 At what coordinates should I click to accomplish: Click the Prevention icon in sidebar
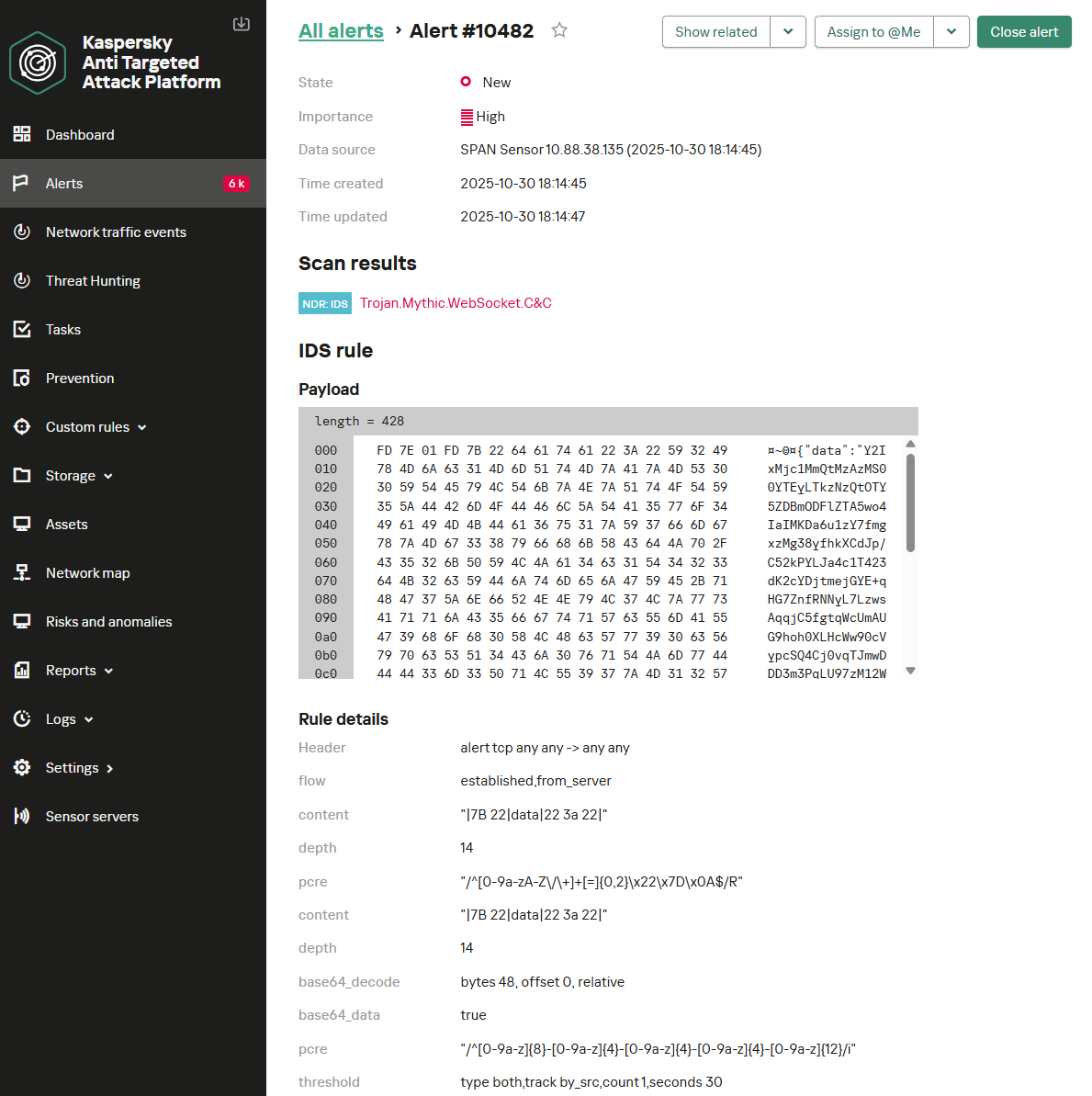pos(22,378)
